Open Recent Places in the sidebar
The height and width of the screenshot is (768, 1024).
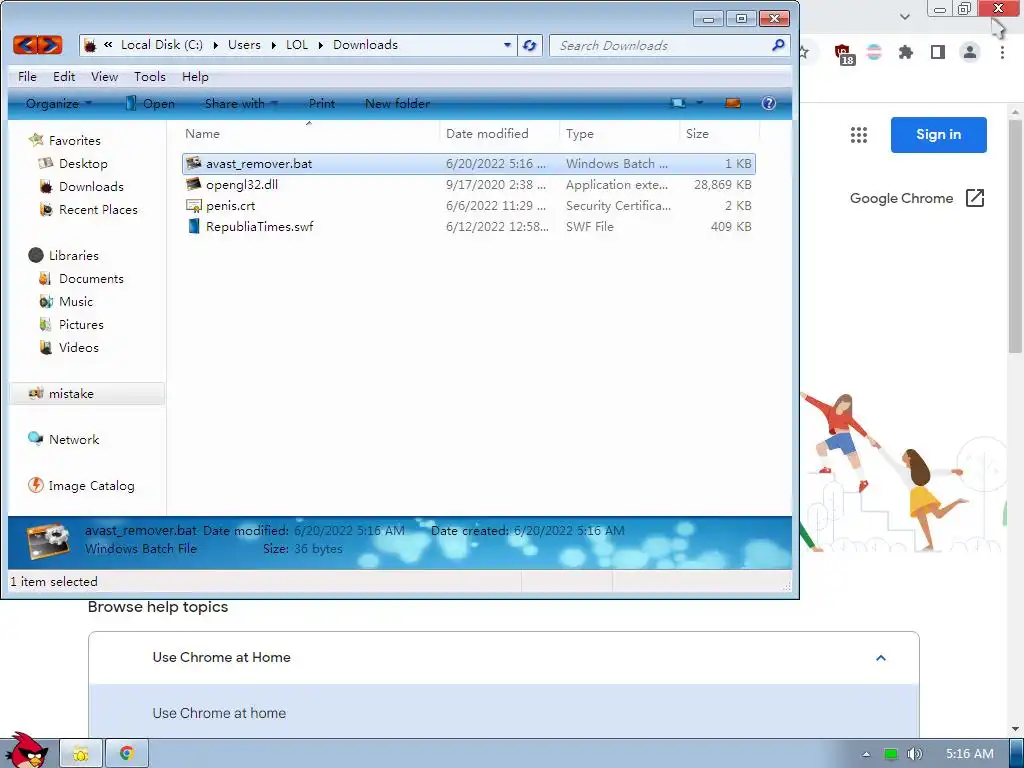(x=88, y=210)
